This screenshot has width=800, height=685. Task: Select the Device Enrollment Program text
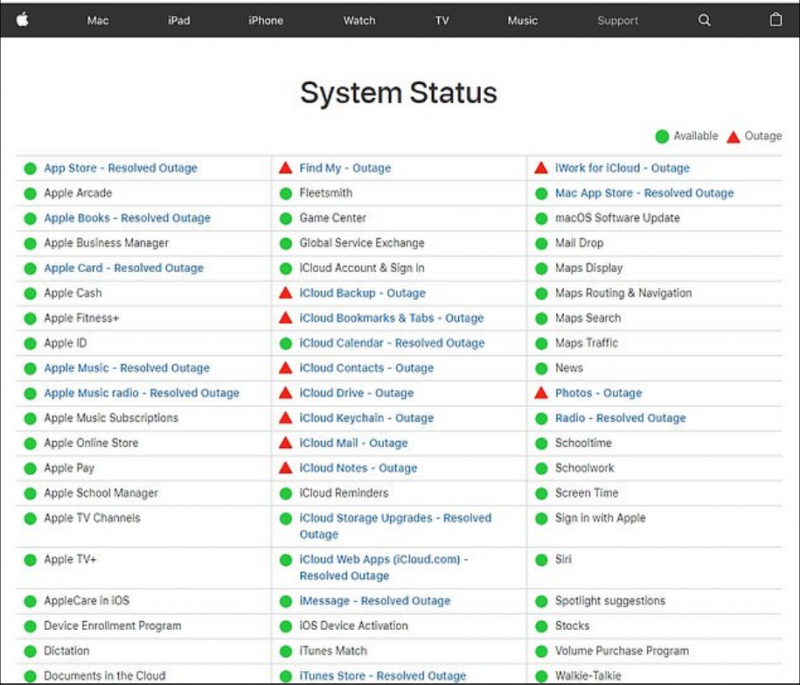coord(112,626)
